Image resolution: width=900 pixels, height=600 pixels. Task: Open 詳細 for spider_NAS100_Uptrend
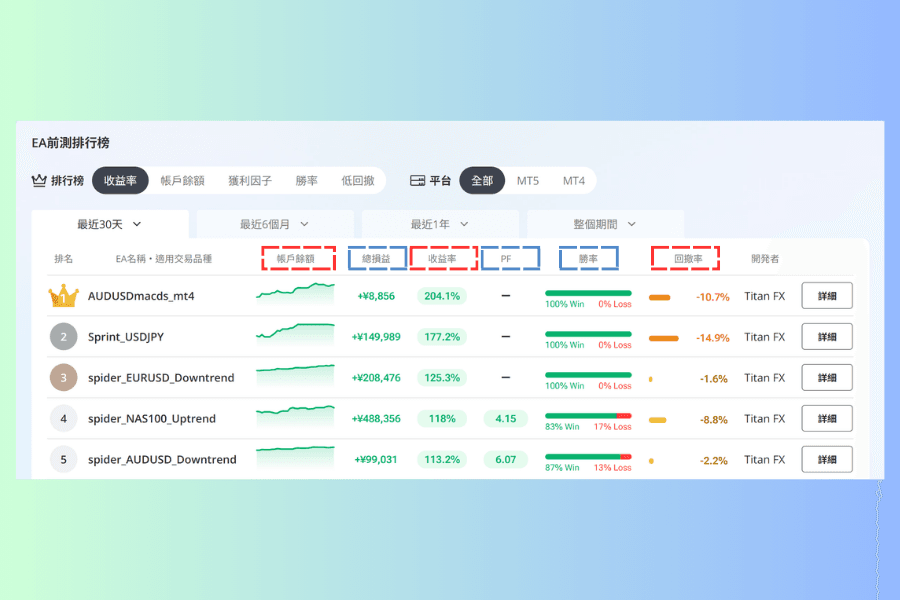point(827,419)
